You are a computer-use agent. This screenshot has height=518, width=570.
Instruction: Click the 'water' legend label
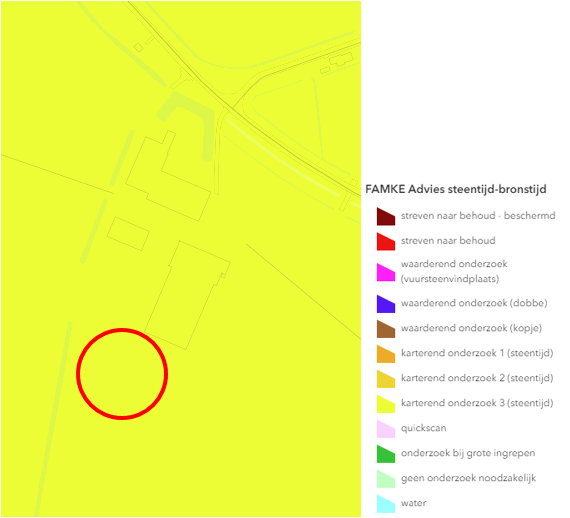tap(413, 503)
